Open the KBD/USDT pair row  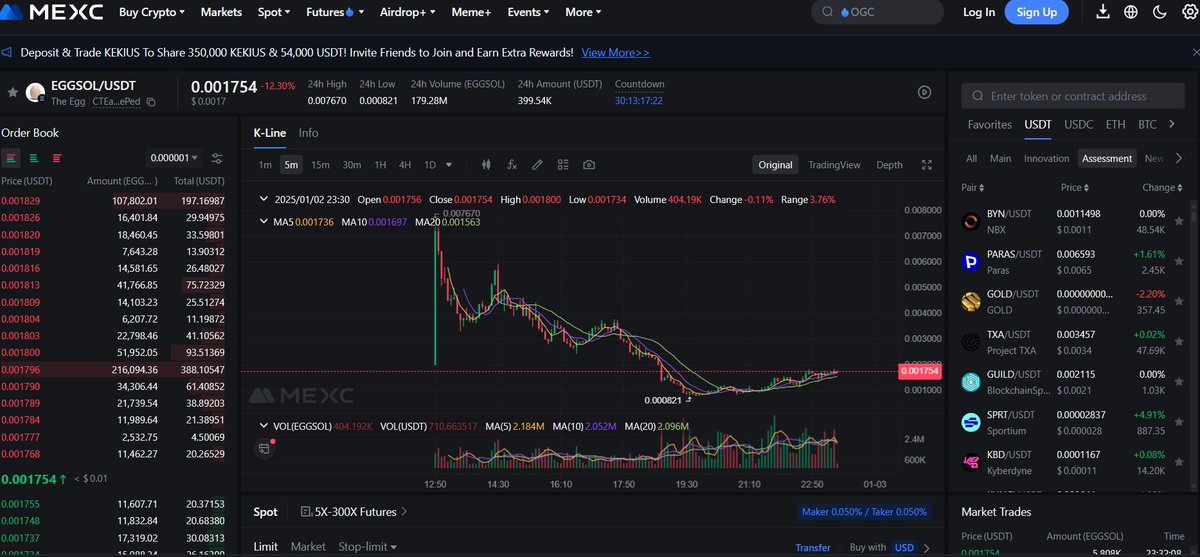tap(1073, 462)
